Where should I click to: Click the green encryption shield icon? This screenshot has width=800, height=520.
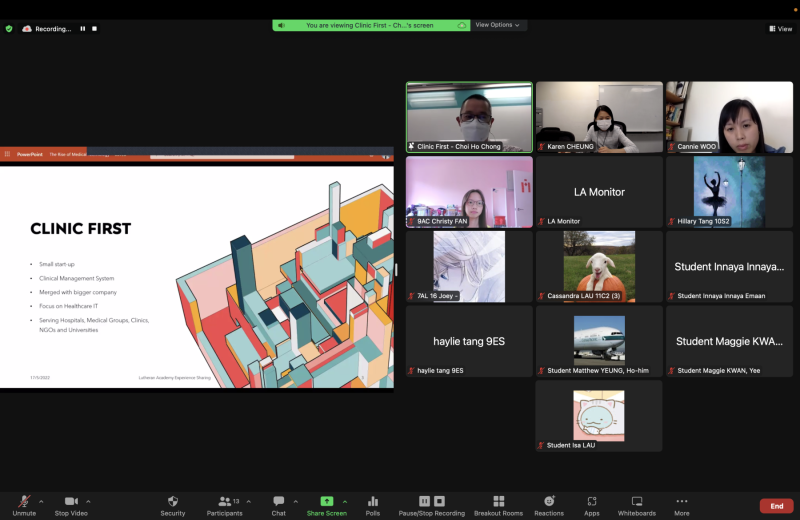[9, 29]
